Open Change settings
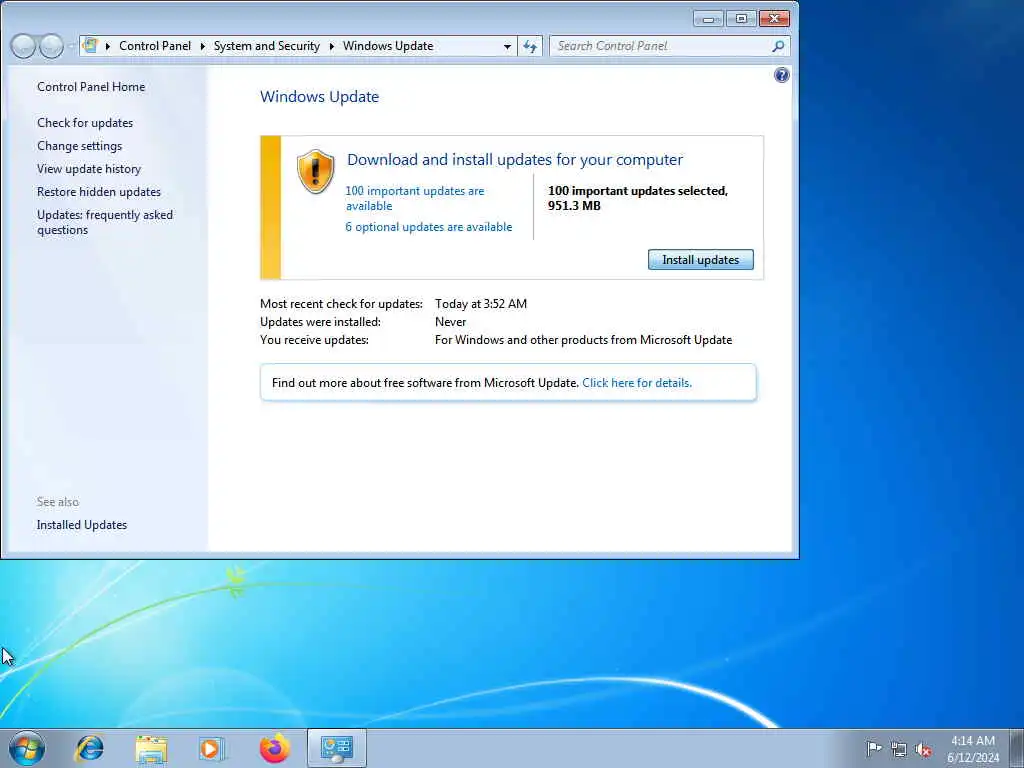1024x768 pixels. point(79,146)
